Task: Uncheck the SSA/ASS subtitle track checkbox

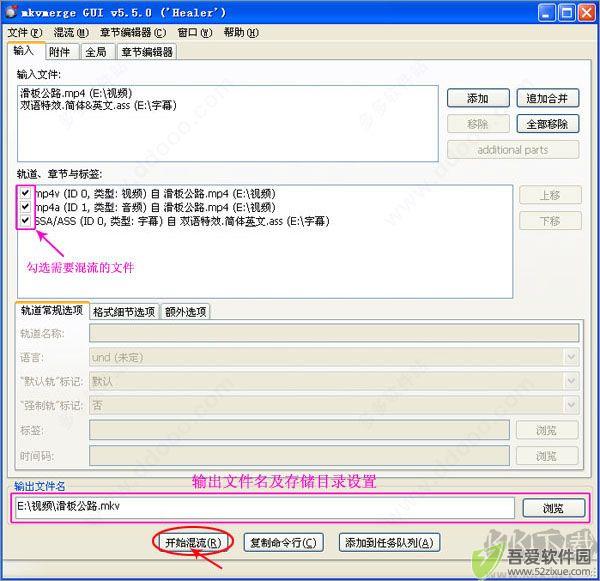Action: click(x=25, y=221)
